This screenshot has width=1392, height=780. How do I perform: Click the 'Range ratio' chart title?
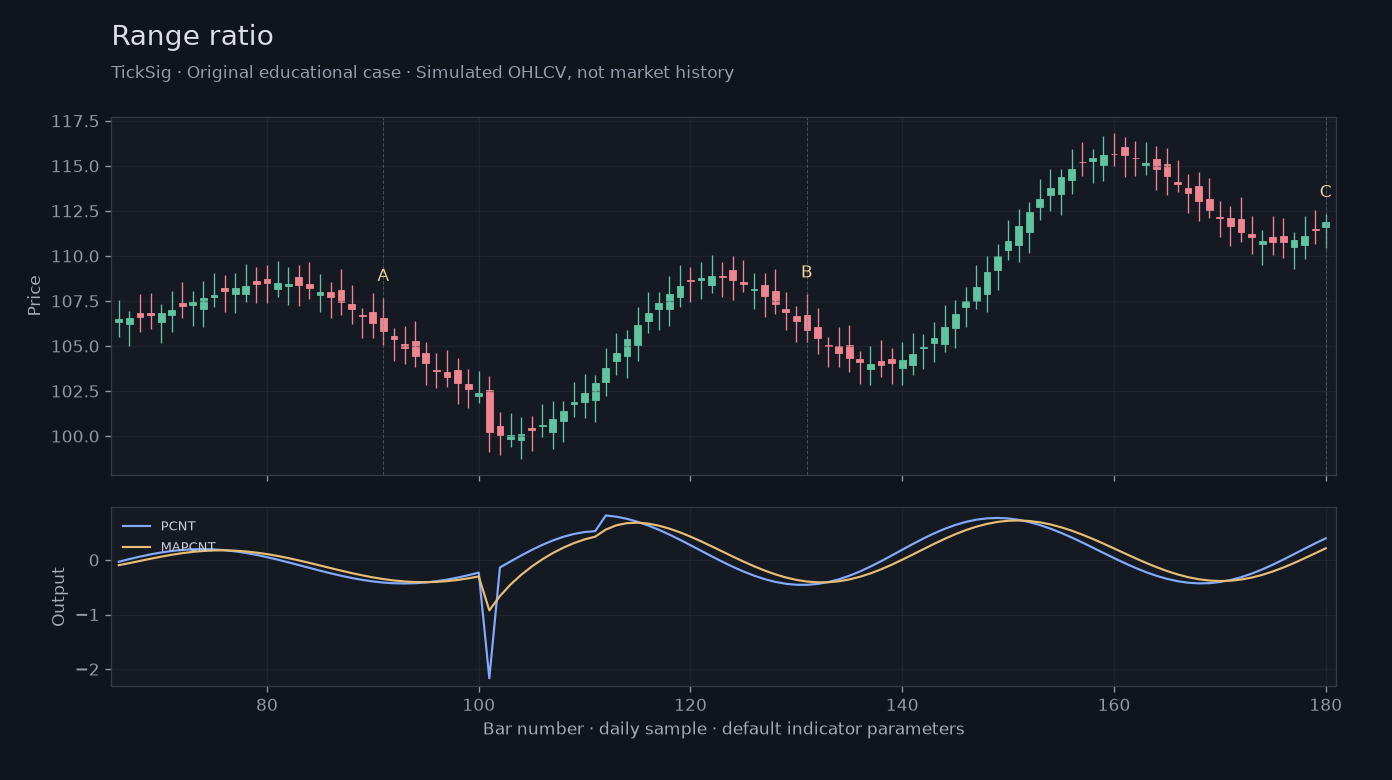[192, 36]
